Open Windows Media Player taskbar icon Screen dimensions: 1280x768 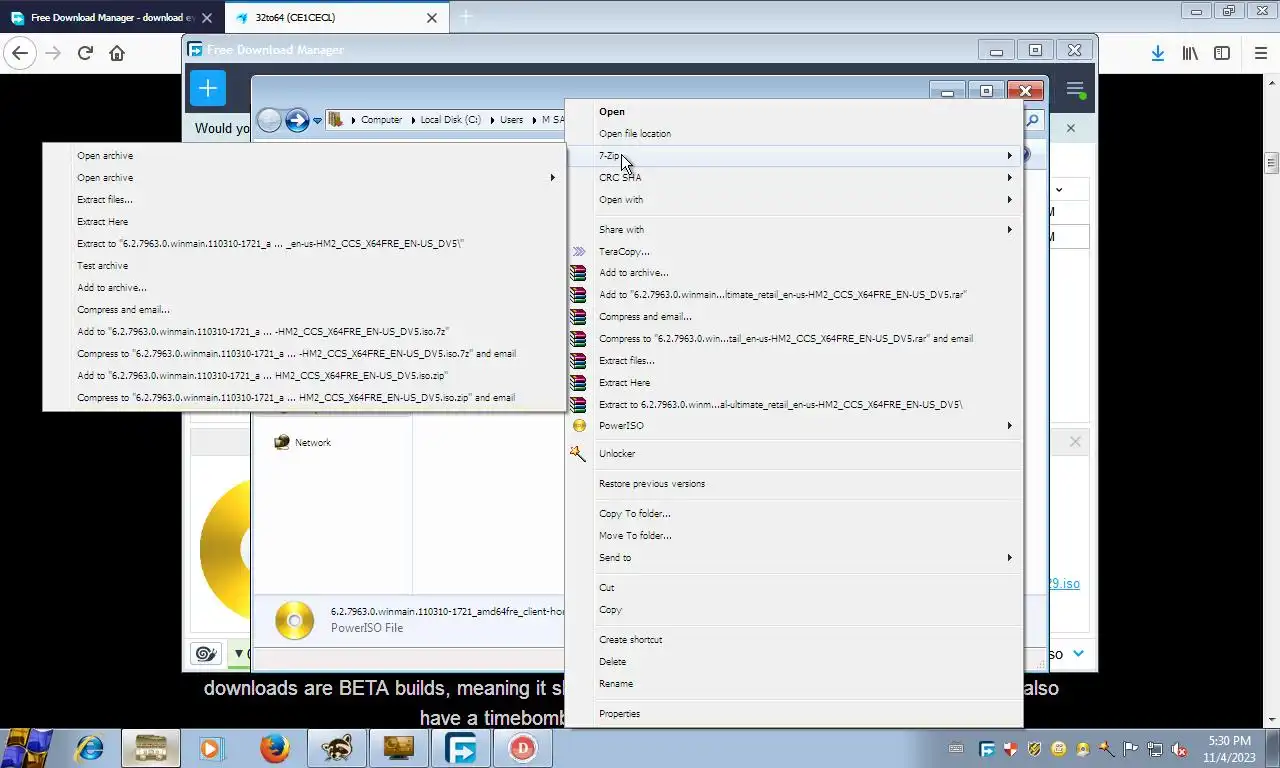pyautogui.click(x=210, y=748)
